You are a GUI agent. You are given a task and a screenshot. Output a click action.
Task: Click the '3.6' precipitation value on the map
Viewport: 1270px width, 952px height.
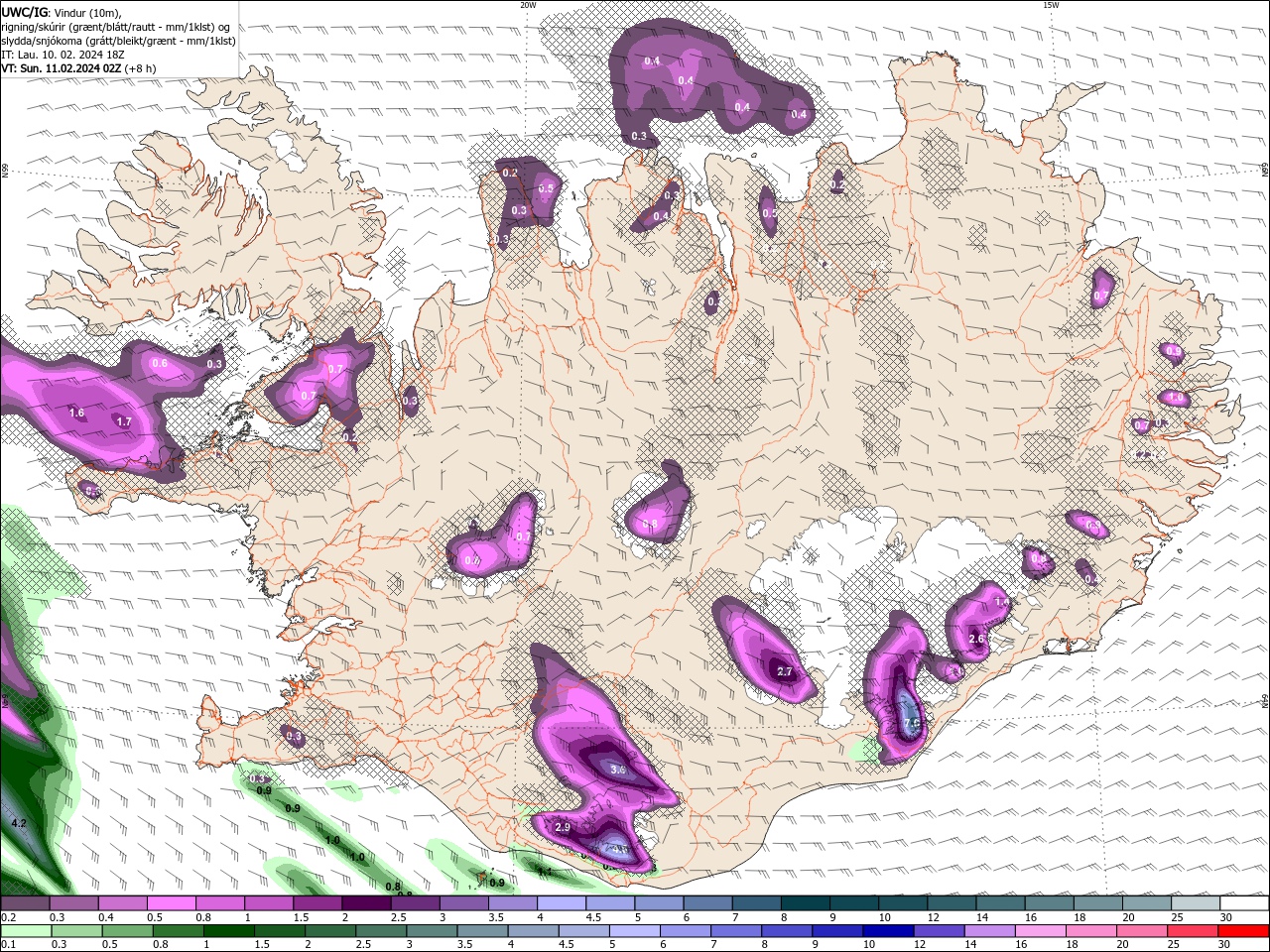point(619,770)
